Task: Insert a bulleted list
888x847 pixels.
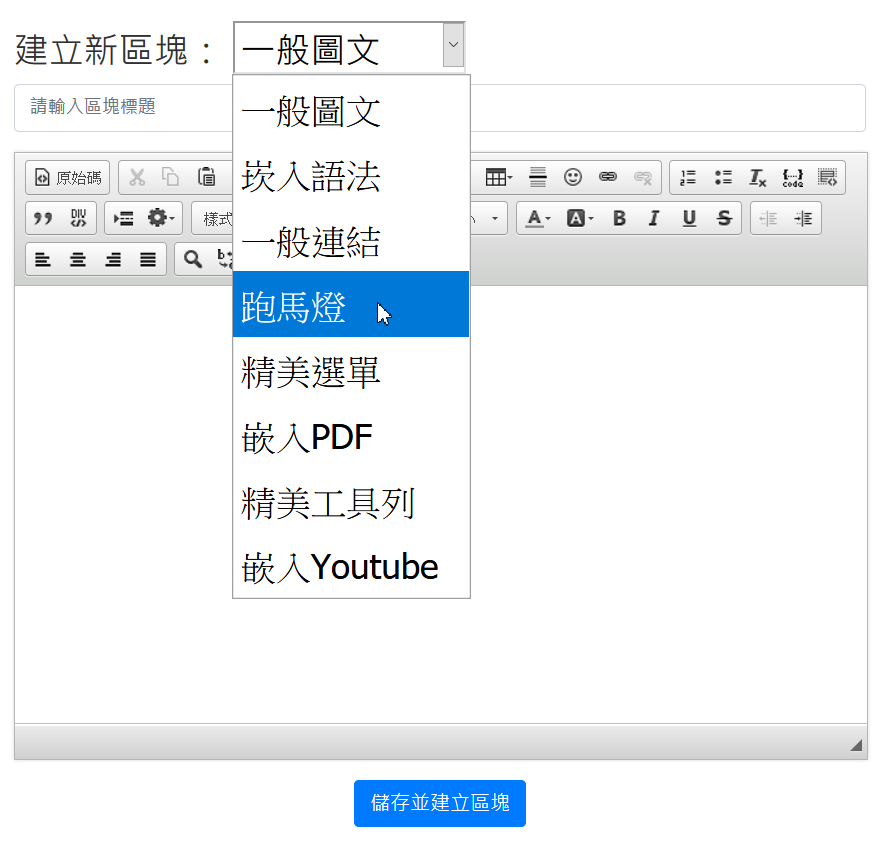Action: 723,178
